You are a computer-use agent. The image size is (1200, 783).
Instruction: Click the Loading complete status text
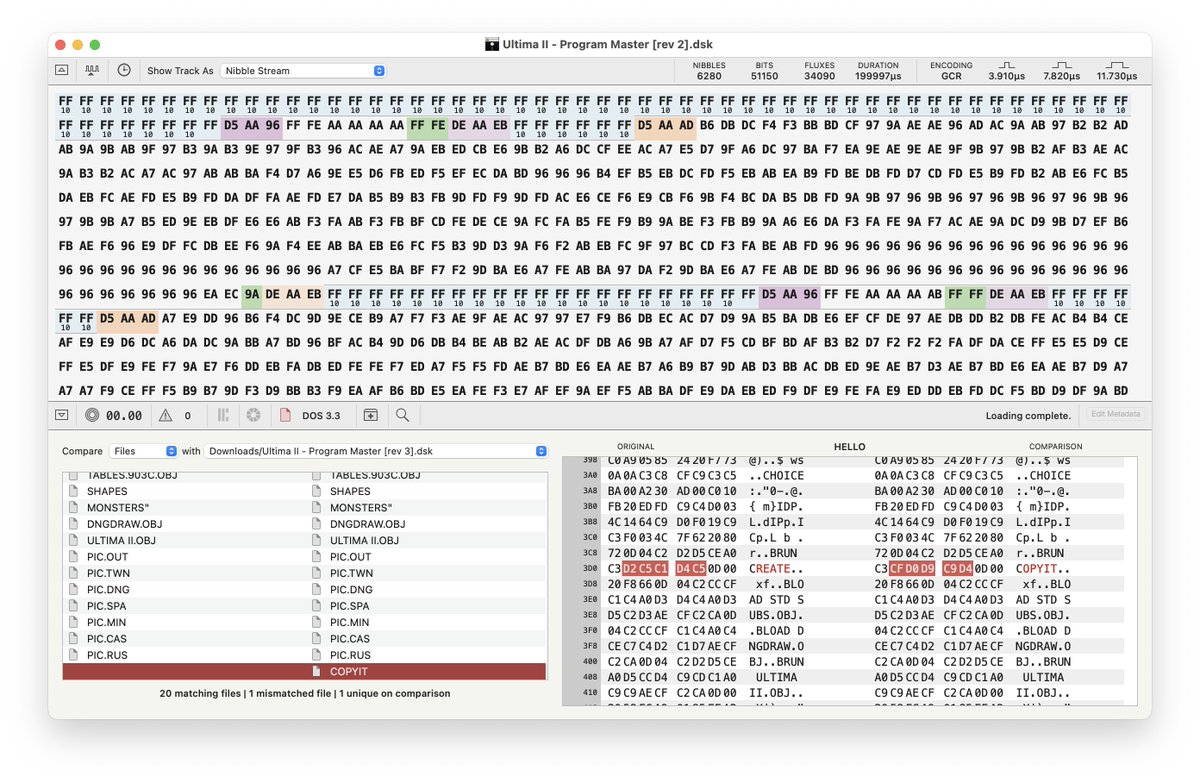tap(1028, 415)
